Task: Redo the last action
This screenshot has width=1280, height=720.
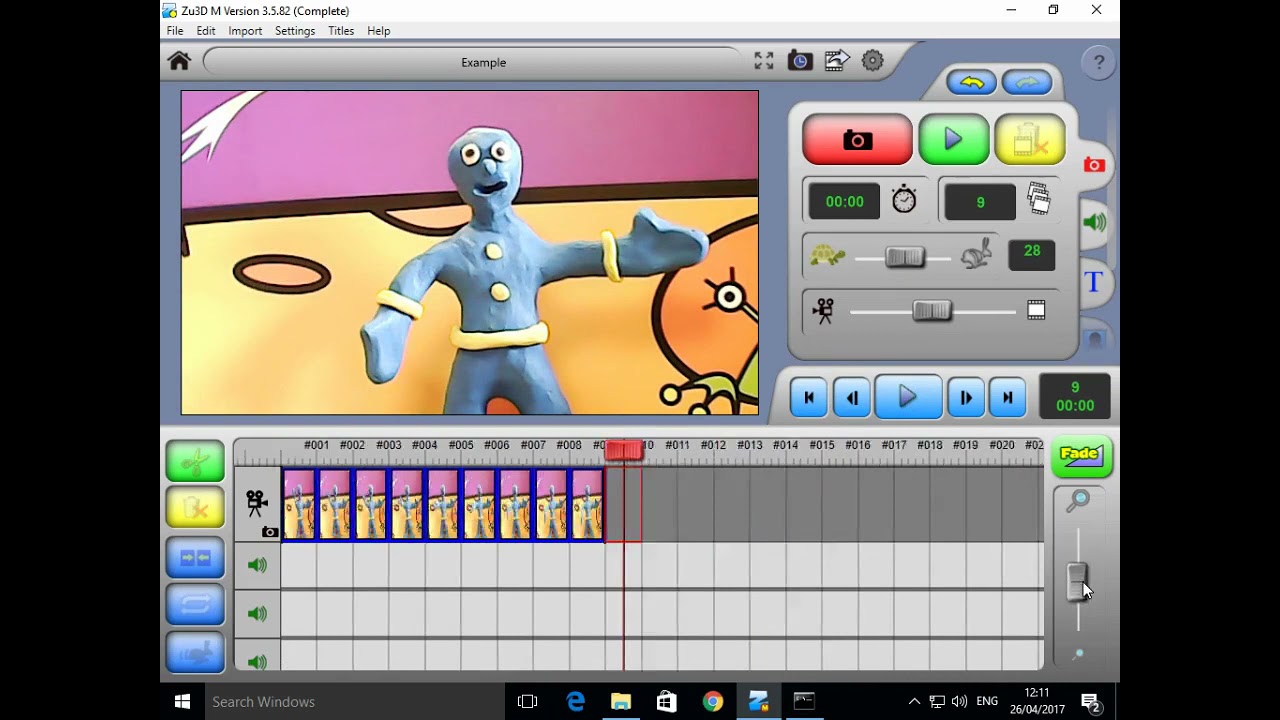Action: point(1027,83)
